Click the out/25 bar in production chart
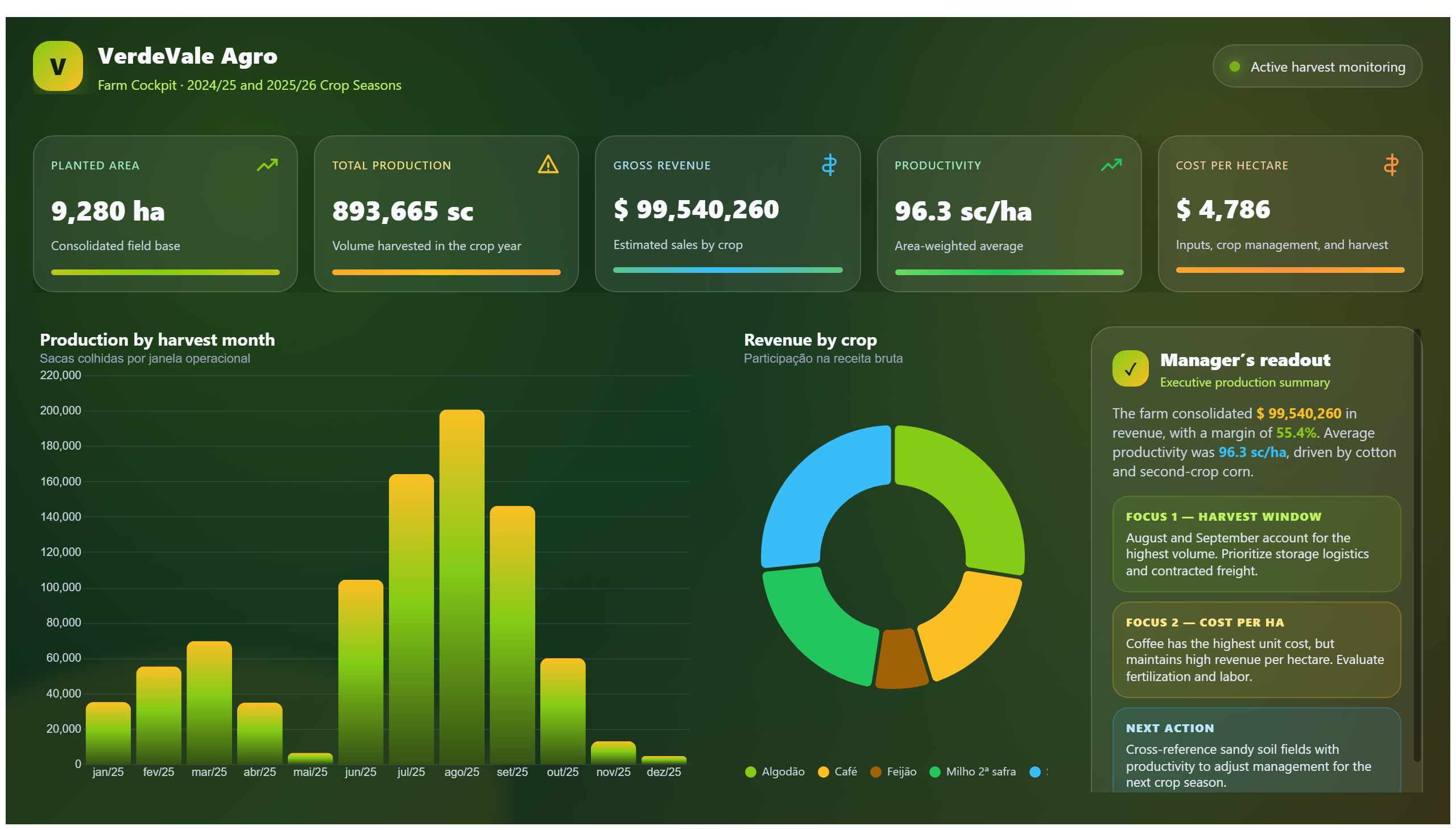This screenshot has height=830, width=1456. pos(563,711)
